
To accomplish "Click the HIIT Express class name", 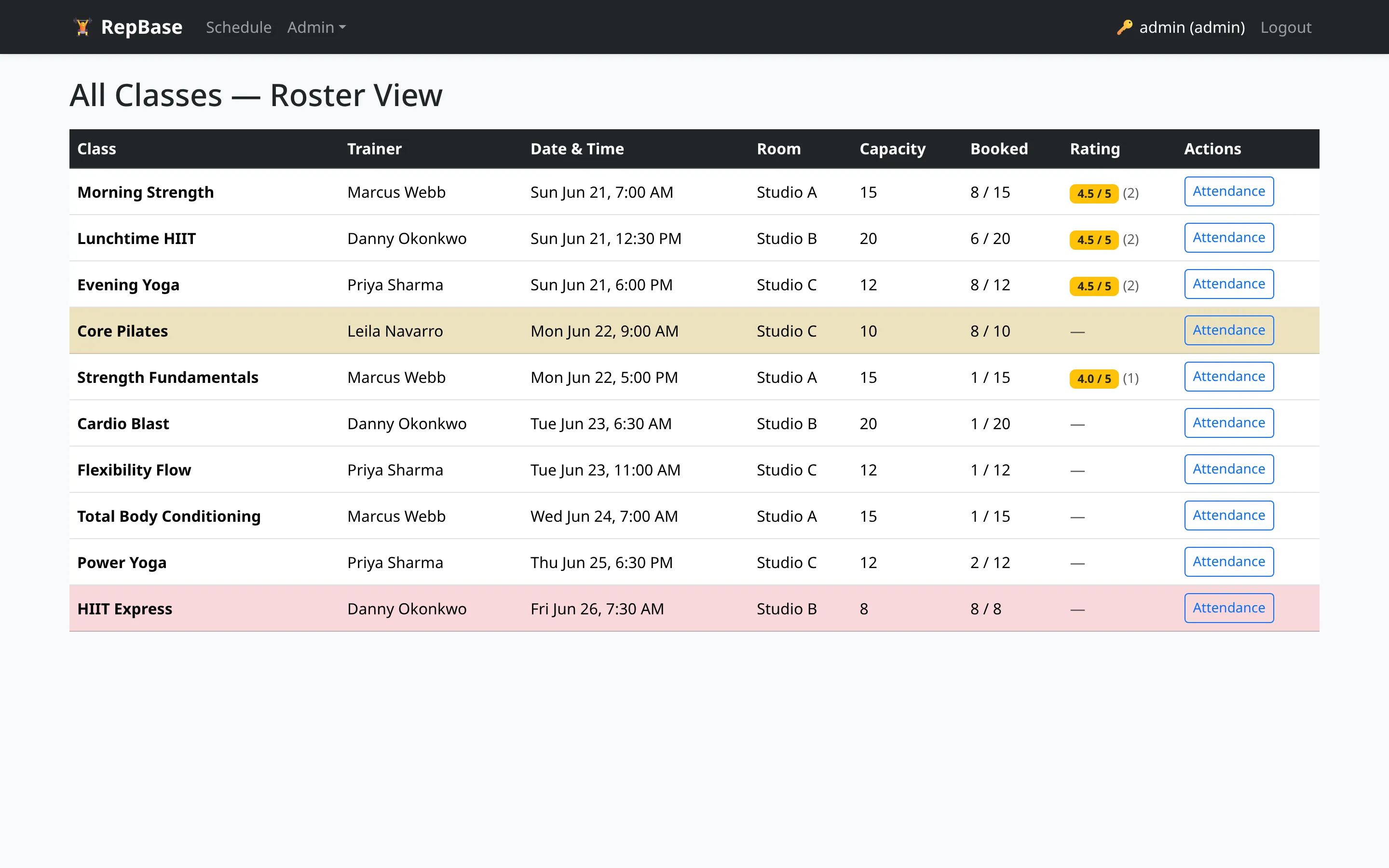I will tap(124, 609).
